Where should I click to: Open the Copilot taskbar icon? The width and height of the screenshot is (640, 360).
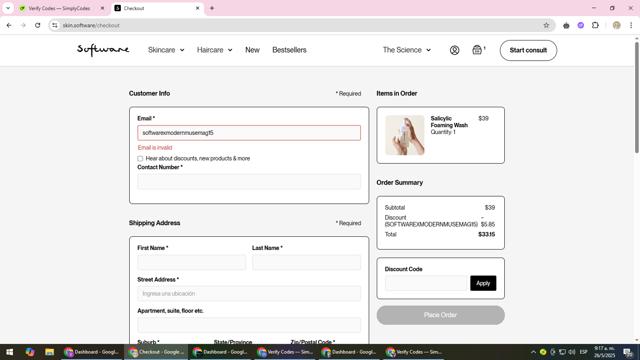click(x=30, y=352)
